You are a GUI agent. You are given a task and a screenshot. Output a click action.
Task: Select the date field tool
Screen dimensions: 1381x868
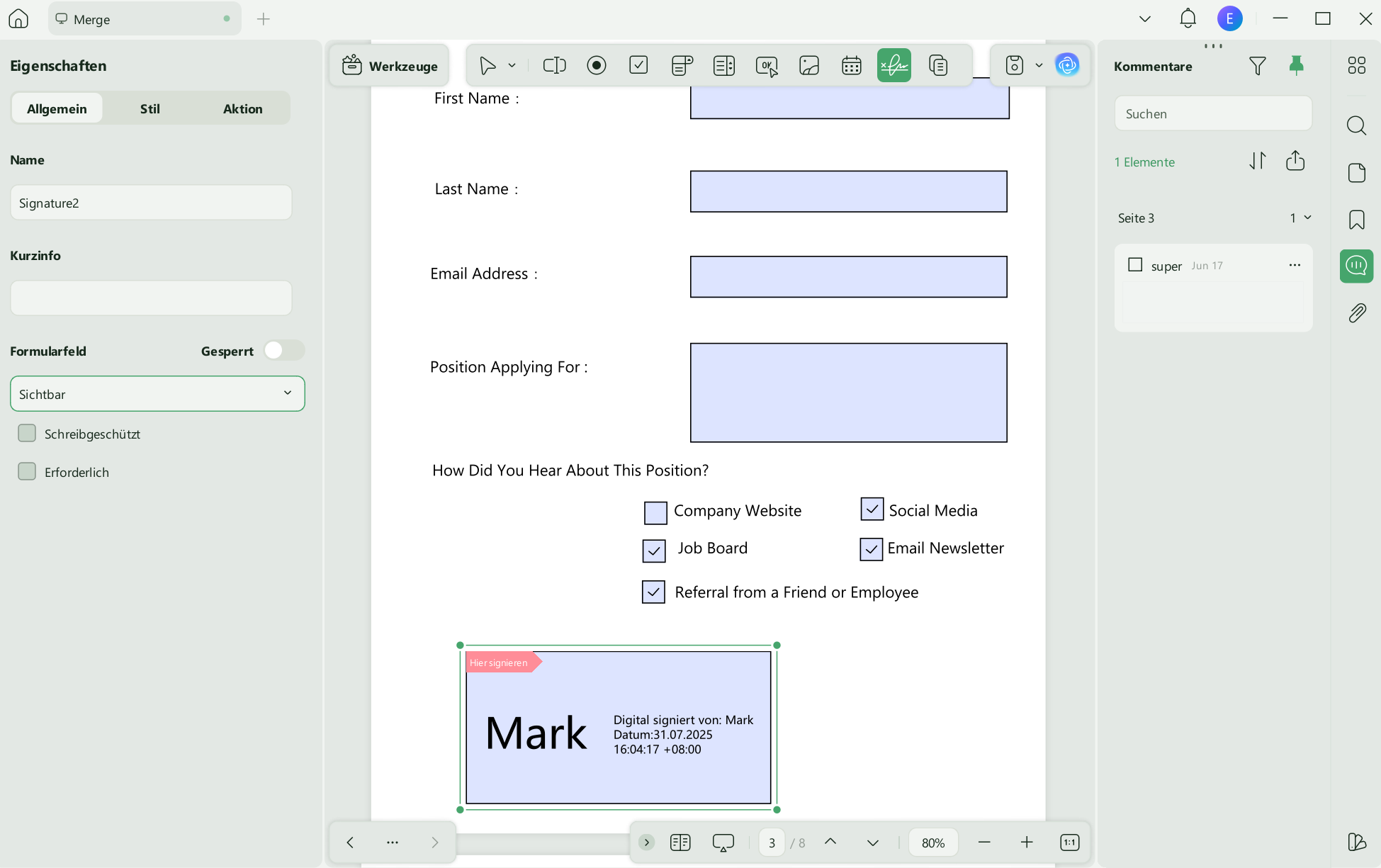(x=852, y=66)
